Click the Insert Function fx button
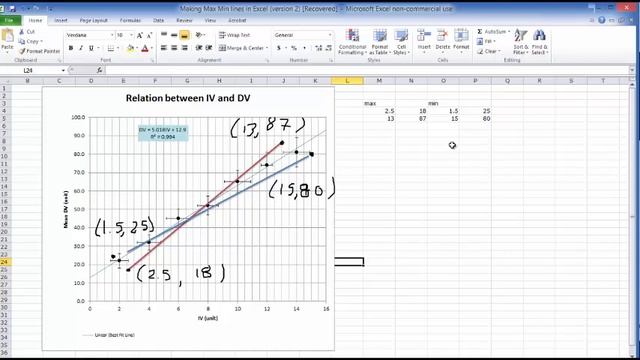This screenshot has height=360, width=640. (x=99, y=70)
